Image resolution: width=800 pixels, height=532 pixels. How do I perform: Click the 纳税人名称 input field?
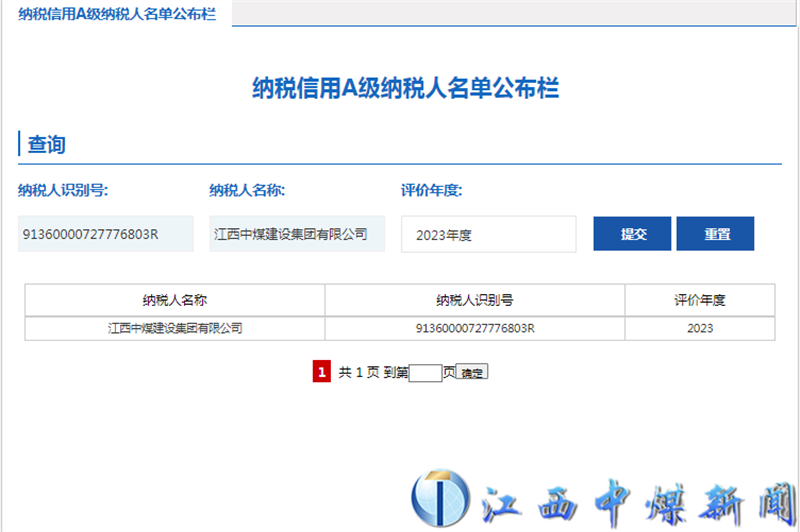click(x=297, y=234)
